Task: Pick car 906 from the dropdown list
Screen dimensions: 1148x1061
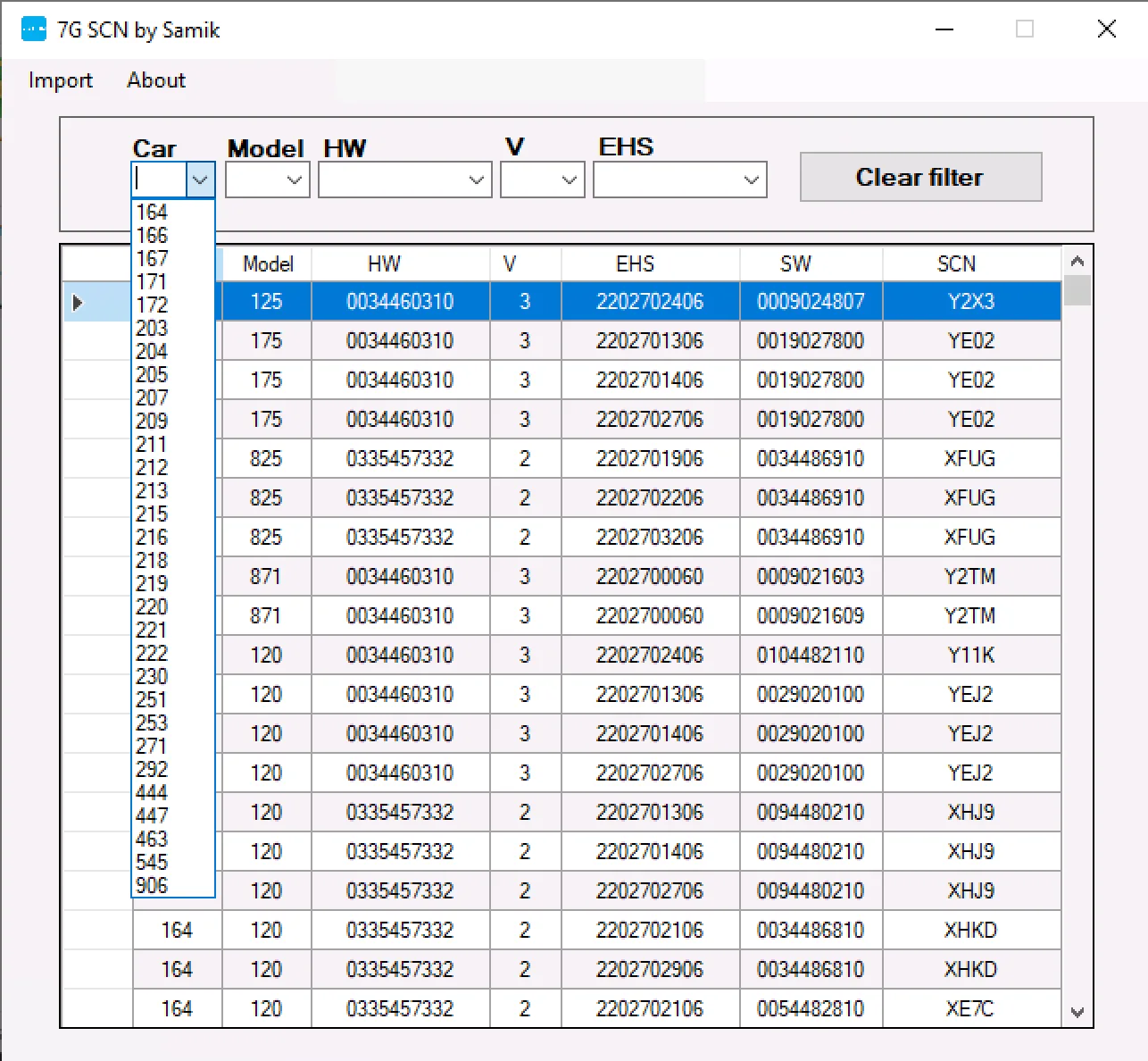Action: pos(152,885)
